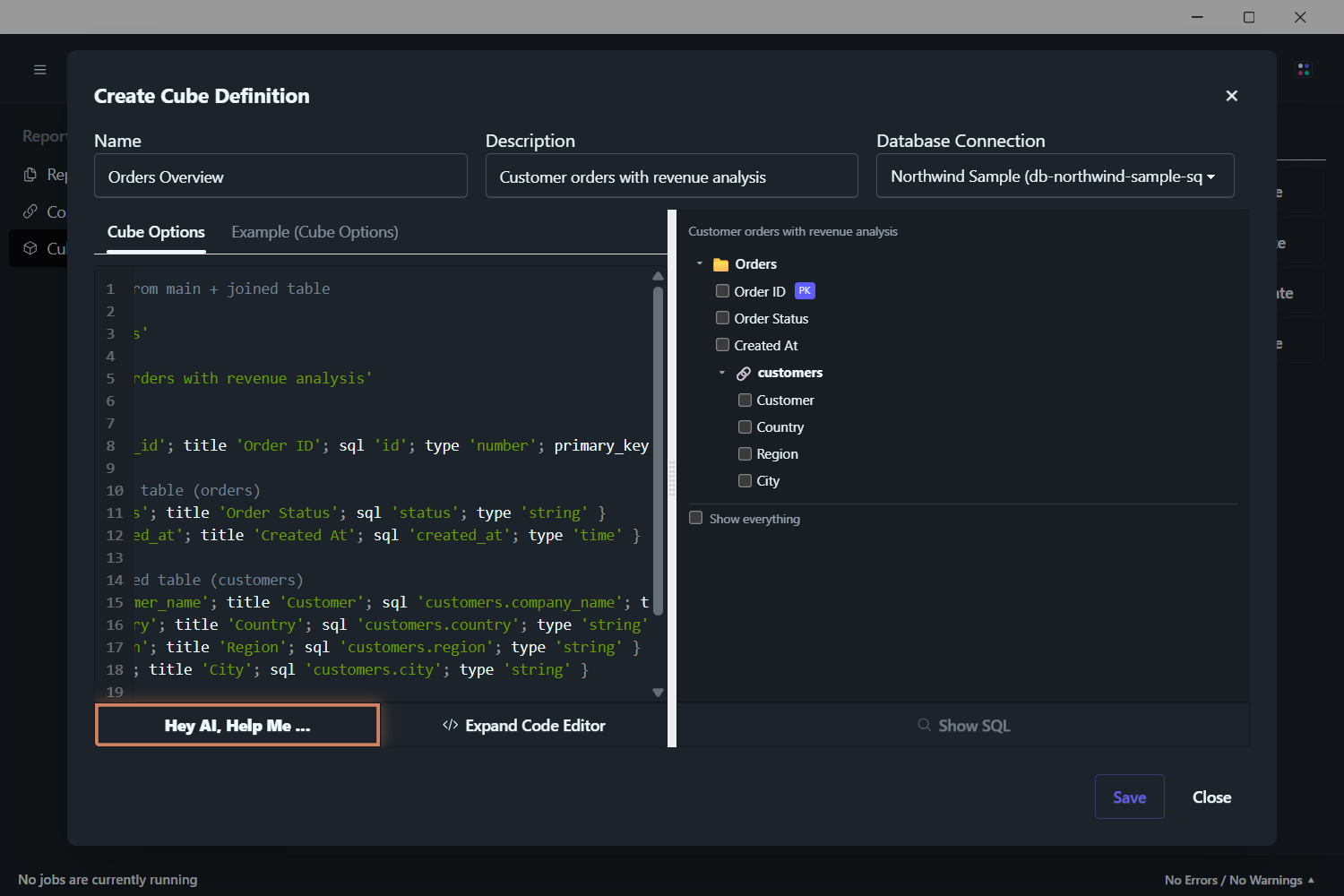Click code line 8 with Order ID
1344x896 pixels.
pyautogui.click(x=391, y=445)
